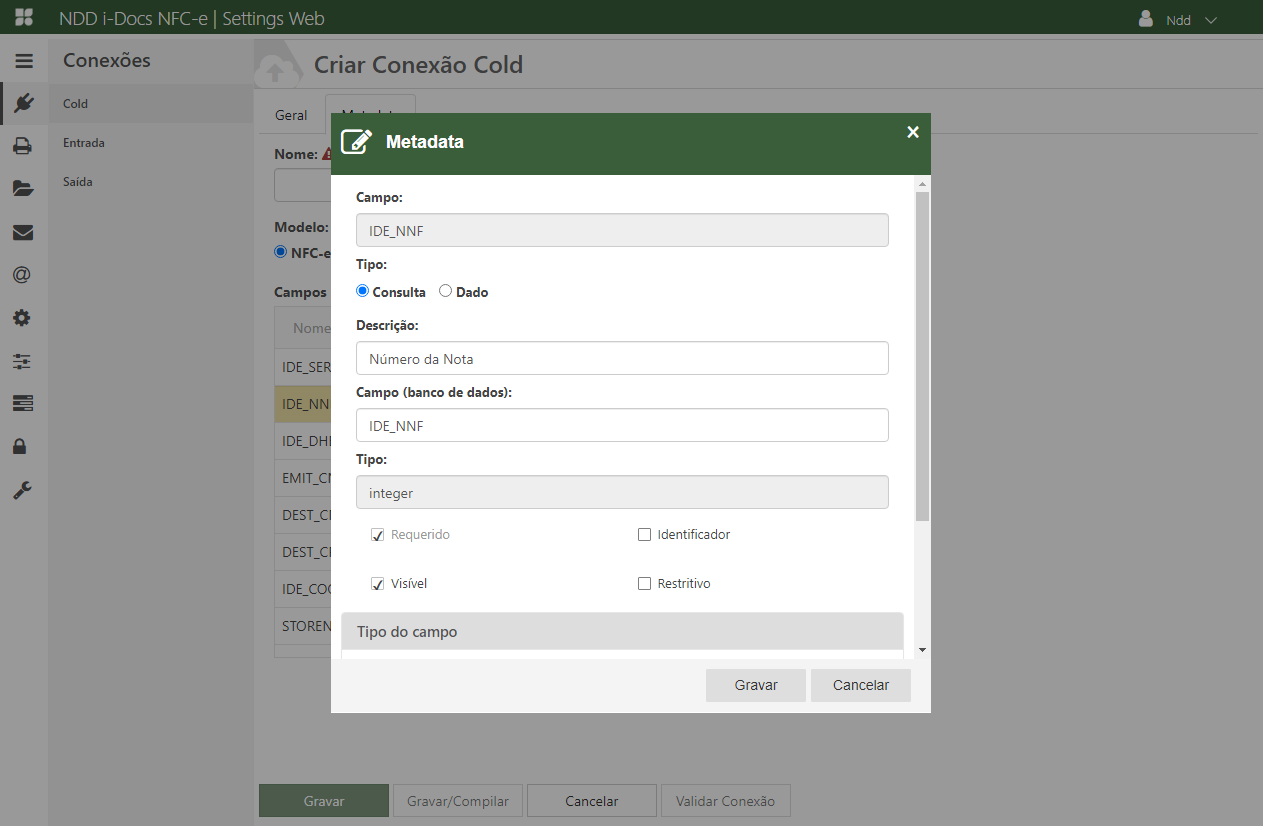Open the printer icon in sidebar
The width and height of the screenshot is (1263, 826).
coord(23,146)
